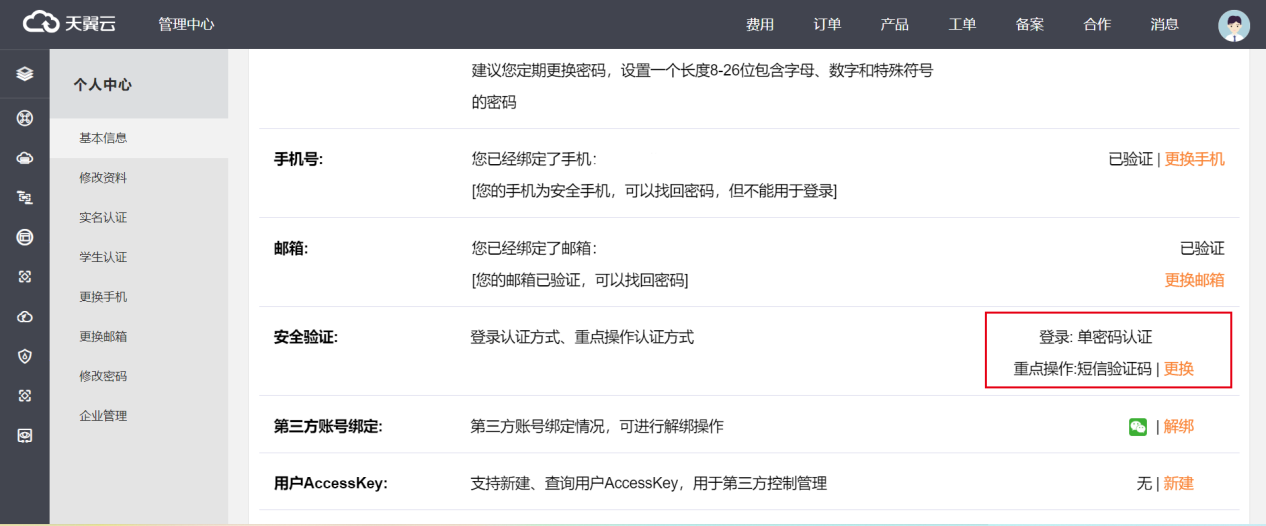Click the orange 更换 link for 重点操作

(1179, 369)
